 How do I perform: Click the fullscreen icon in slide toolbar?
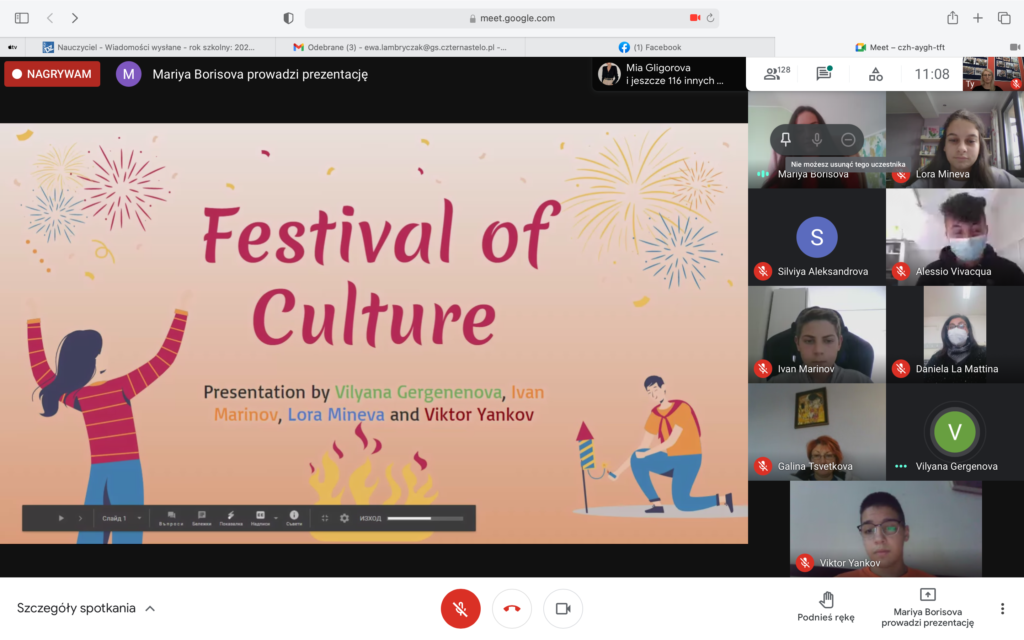tap(325, 518)
